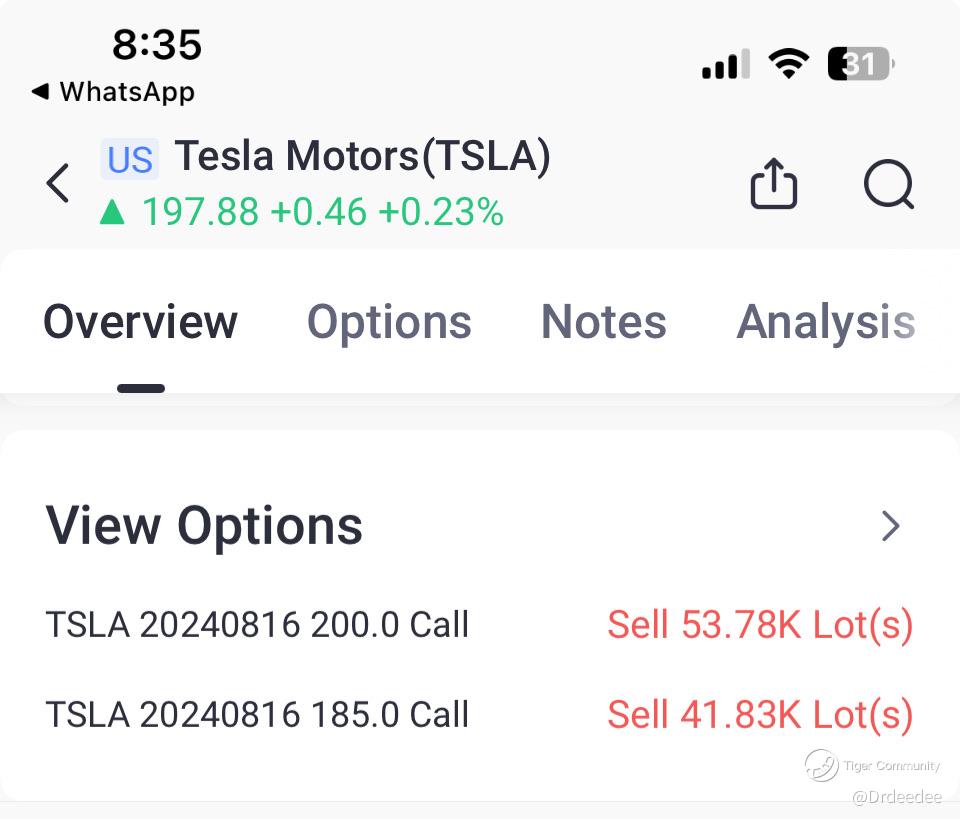The image size is (960, 819).
Task: Tap the US market badge
Action: (x=130, y=160)
